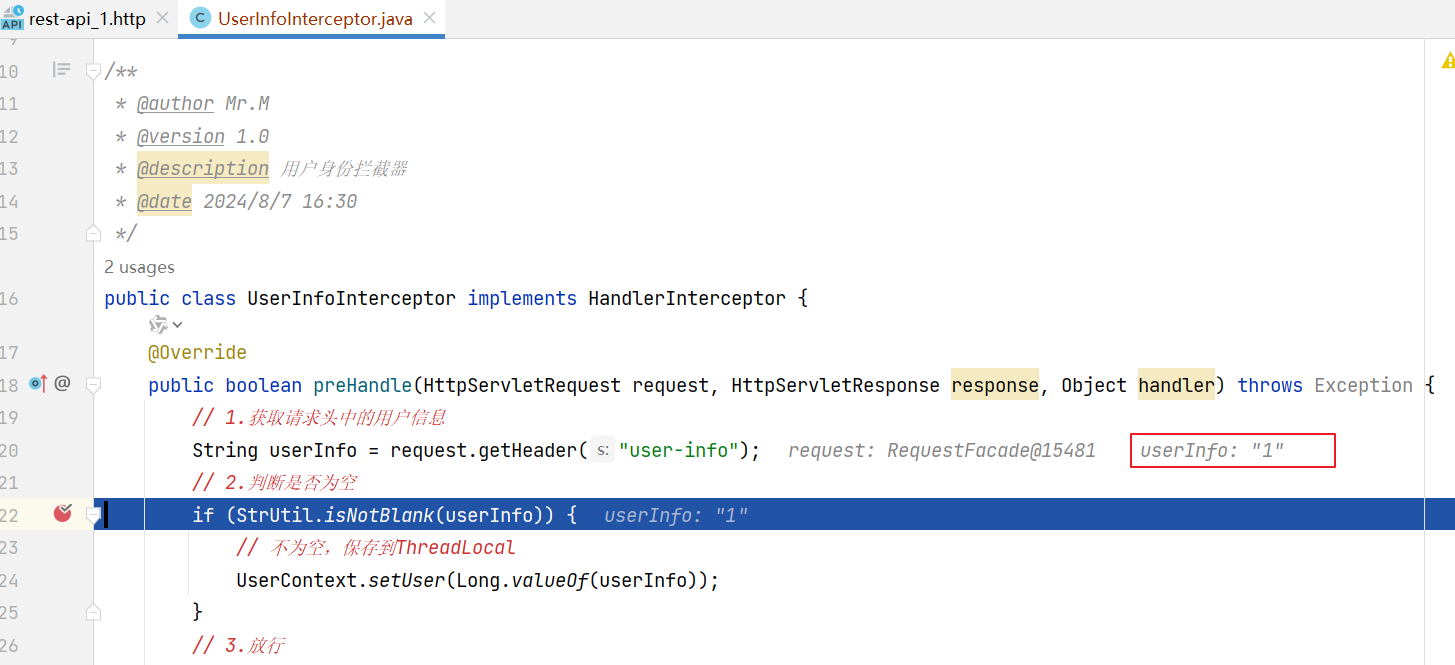Click the implemented method gutter icon on line 18
This screenshot has width=1455, height=665.
click(38, 383)
